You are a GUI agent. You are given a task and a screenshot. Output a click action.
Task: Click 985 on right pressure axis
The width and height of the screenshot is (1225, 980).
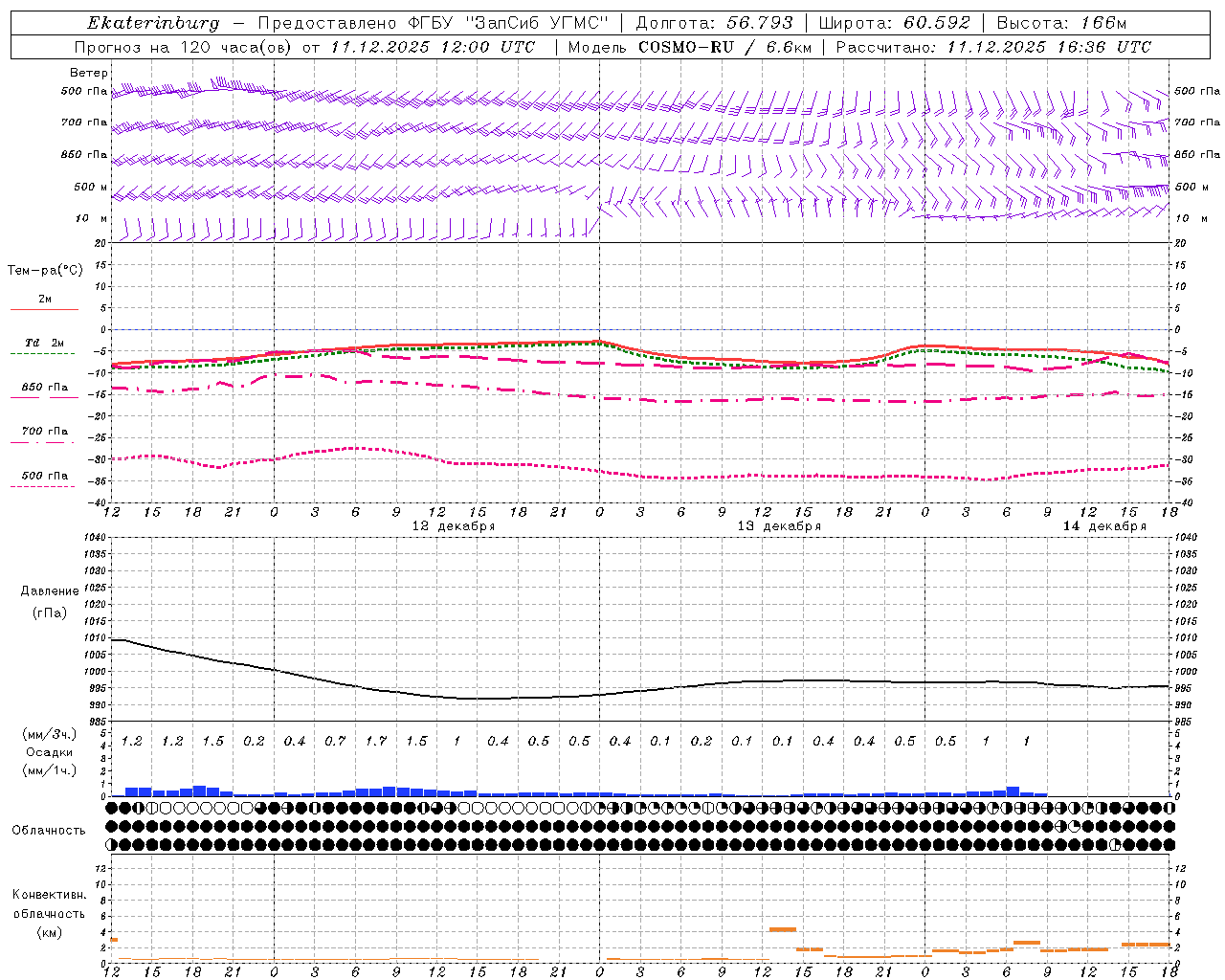pyautogui.click(x=1184, y=722)
